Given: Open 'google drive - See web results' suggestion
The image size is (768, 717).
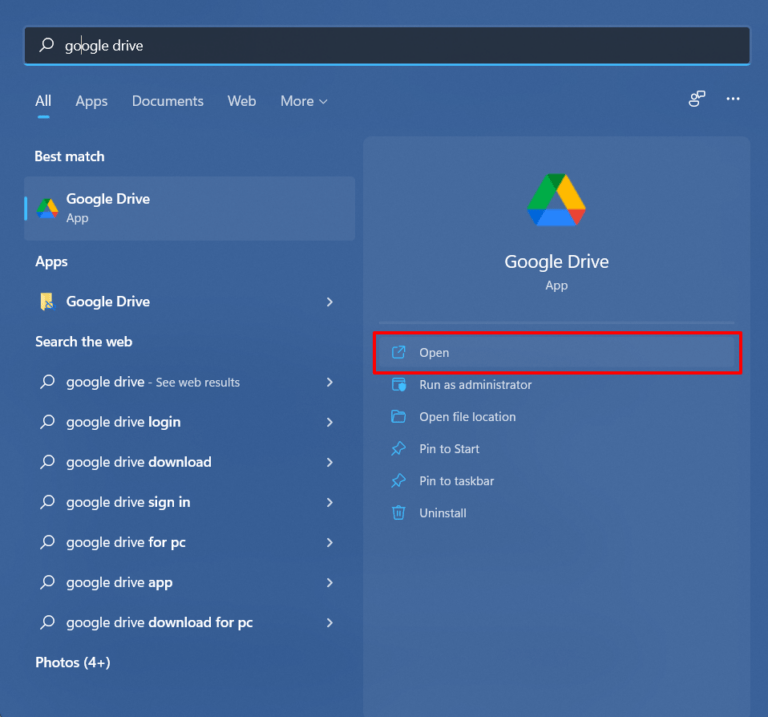Looking at the screenshot, I should 190,382.
